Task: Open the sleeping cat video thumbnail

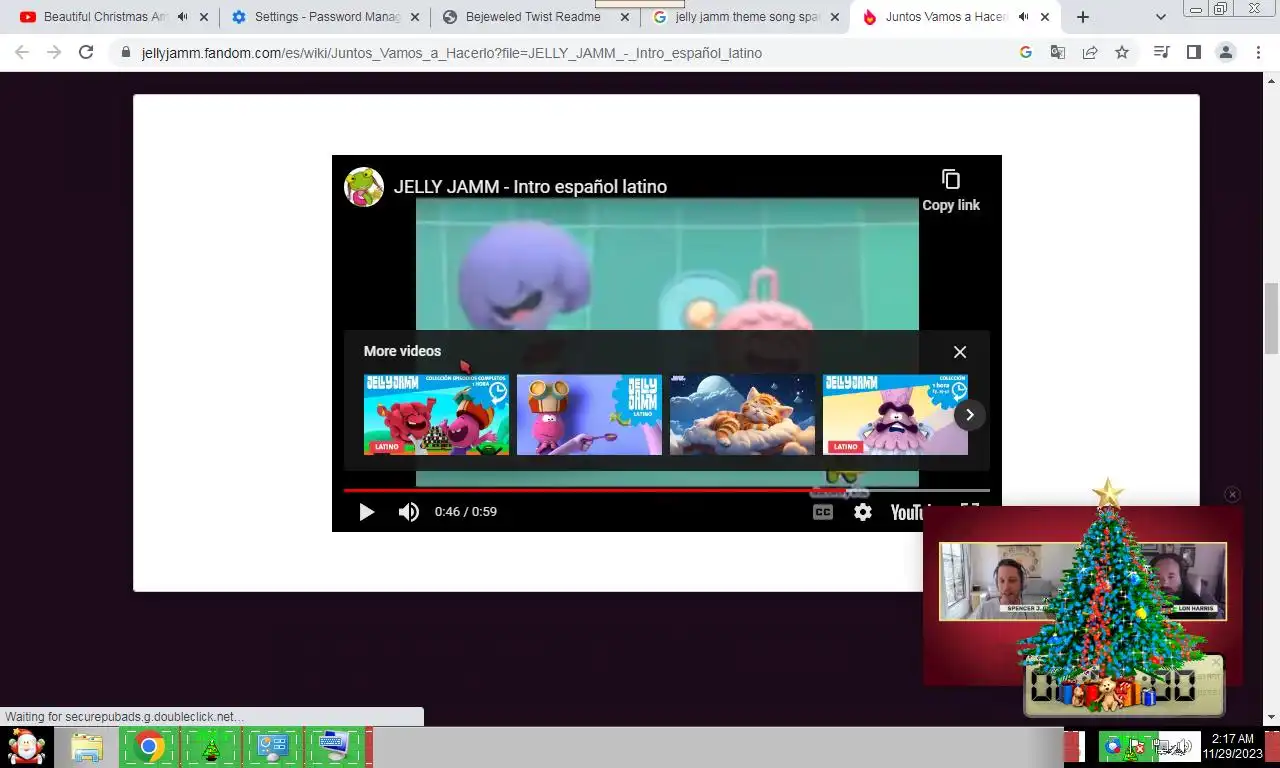Action: click(742, 415)
